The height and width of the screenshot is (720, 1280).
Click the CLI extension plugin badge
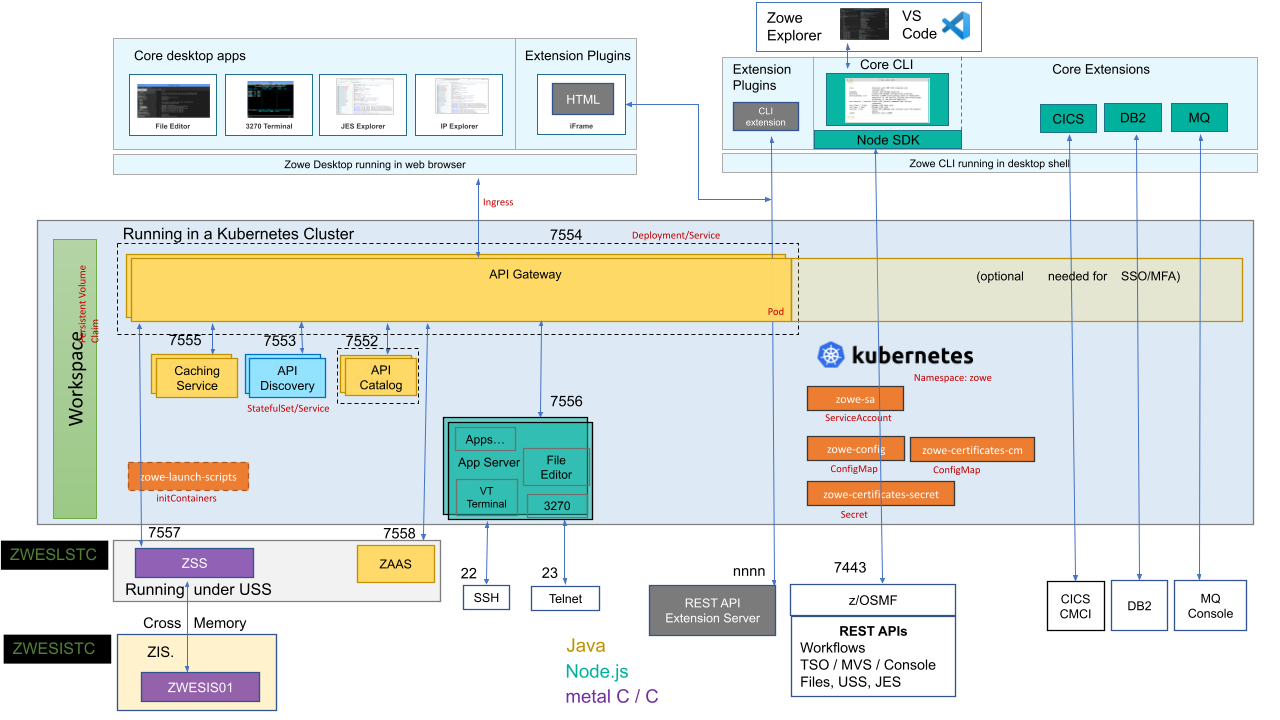(x=765, y=117)
